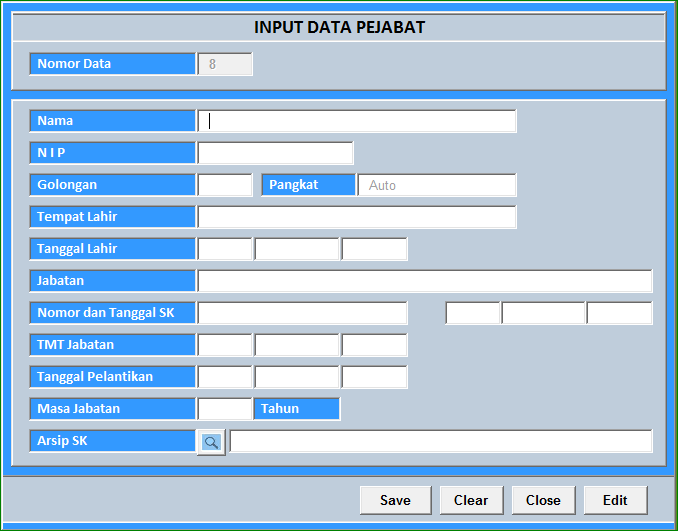Click the Nama label

[112, 121]
